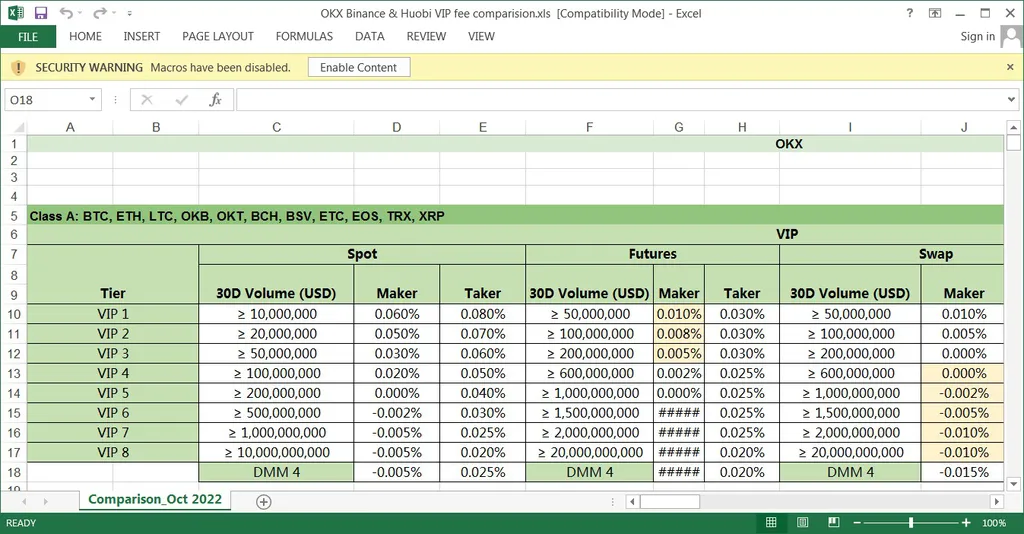Switch to Page Break Preview icon
The width and height of the screenshot is (1024, 534).
[x=834, y=522]
